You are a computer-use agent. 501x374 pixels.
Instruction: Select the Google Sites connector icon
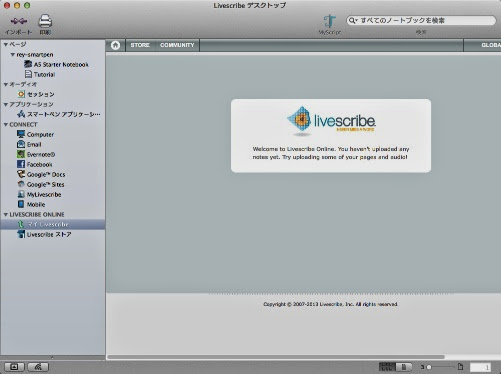click(x=21, y=184)
